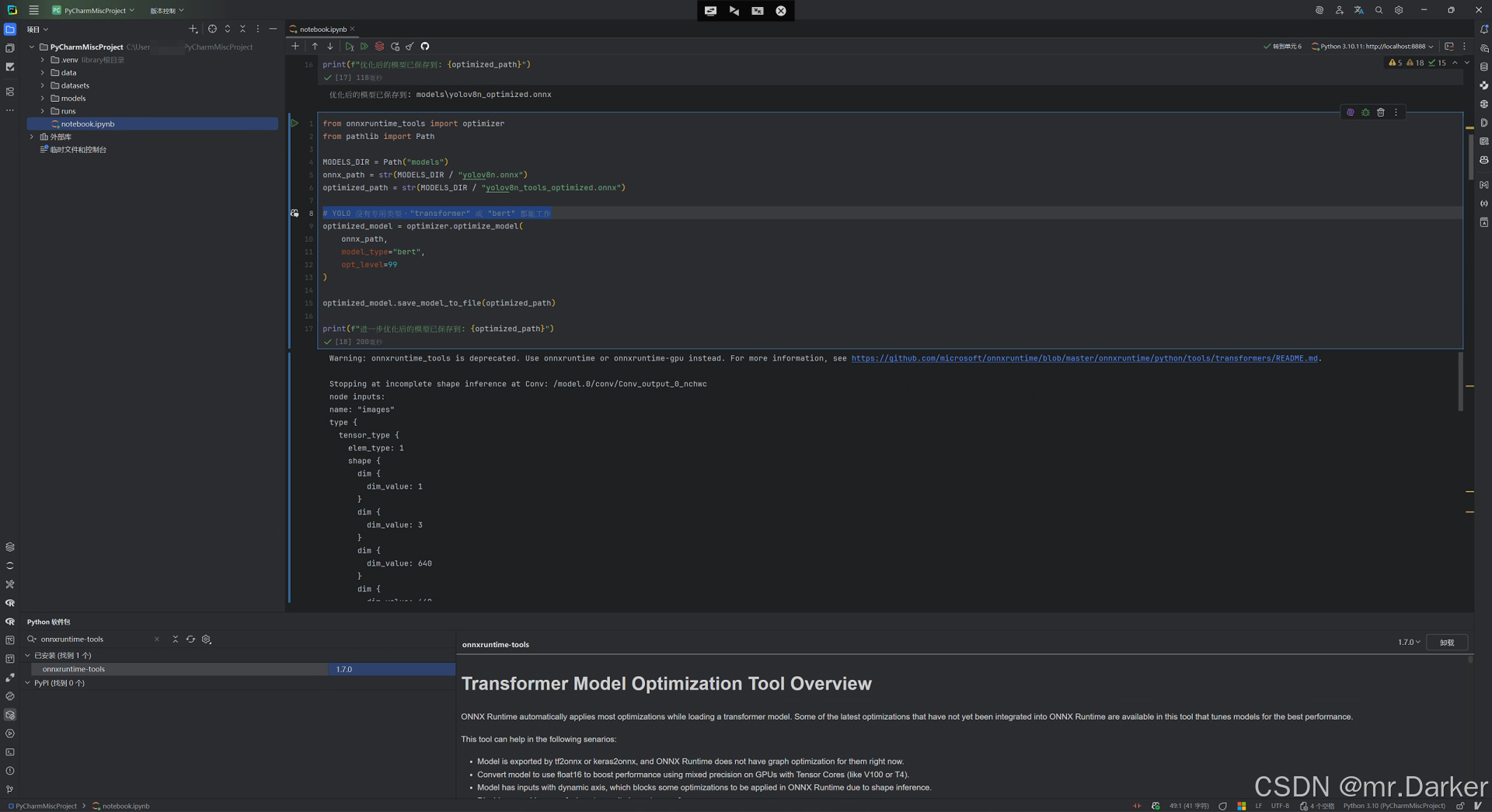Move cell up with the arrow icon
The image size is (1492, 812).
(315, 46)
